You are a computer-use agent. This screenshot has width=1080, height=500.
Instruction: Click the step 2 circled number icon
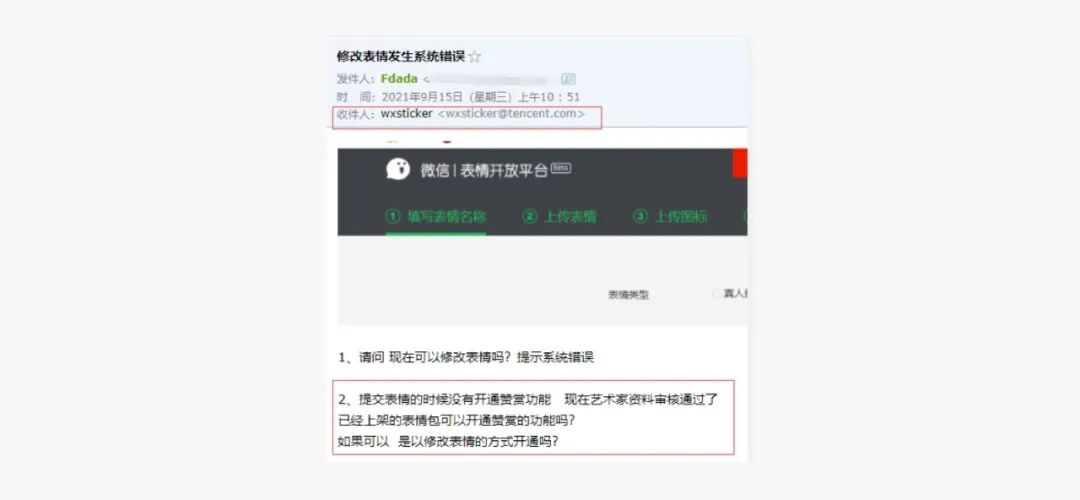[x=529, y=216]
